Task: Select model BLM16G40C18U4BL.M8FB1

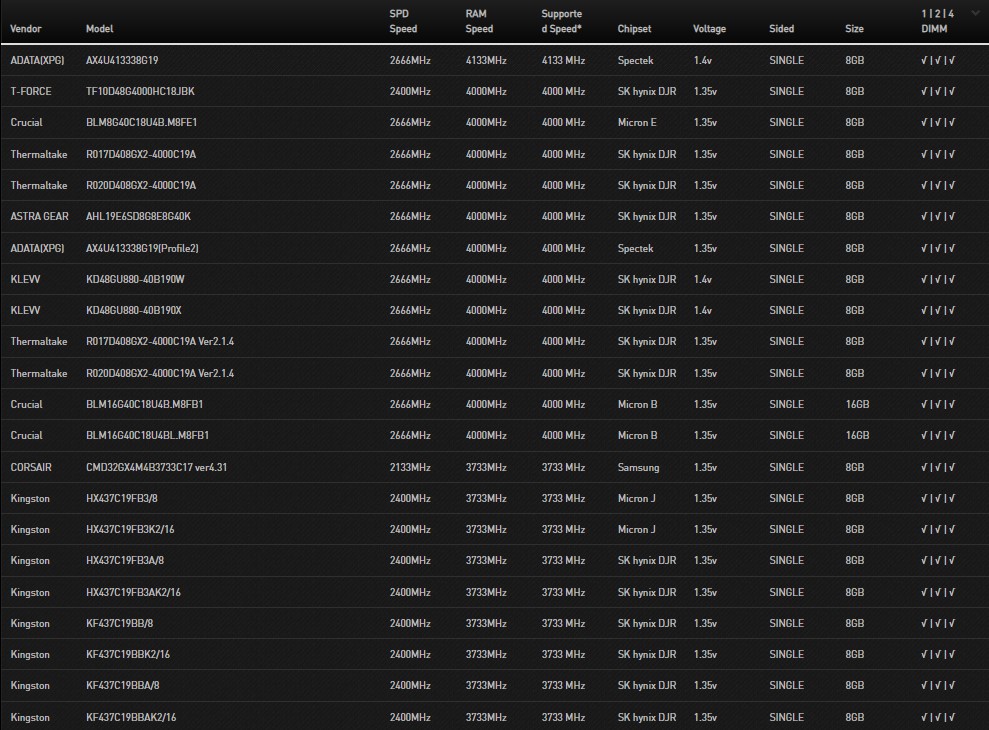Action: click(148, 435)
